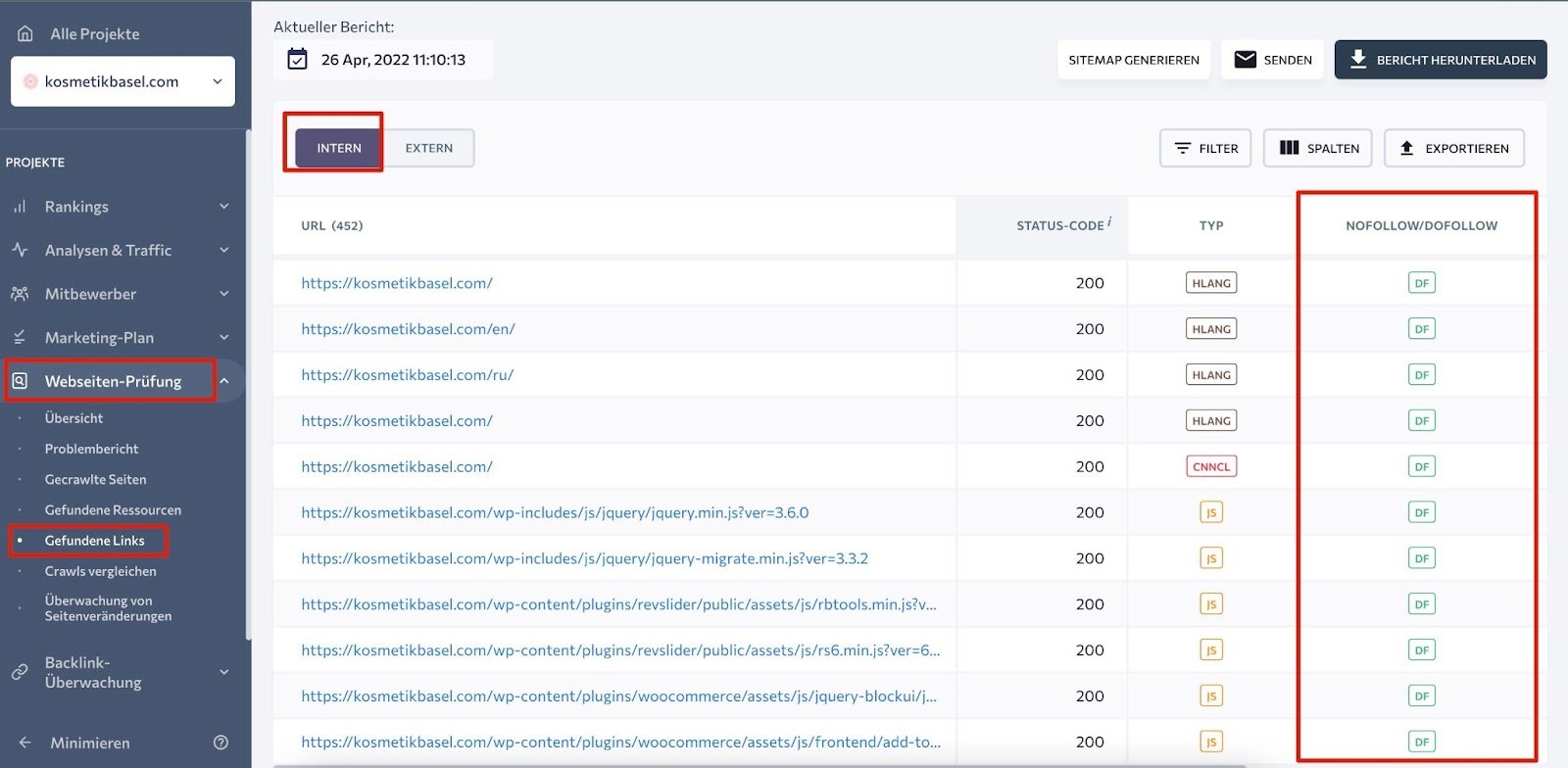Click the Filter button
Viewport: 1568px width, 768px height.
tap(1205, 148)
